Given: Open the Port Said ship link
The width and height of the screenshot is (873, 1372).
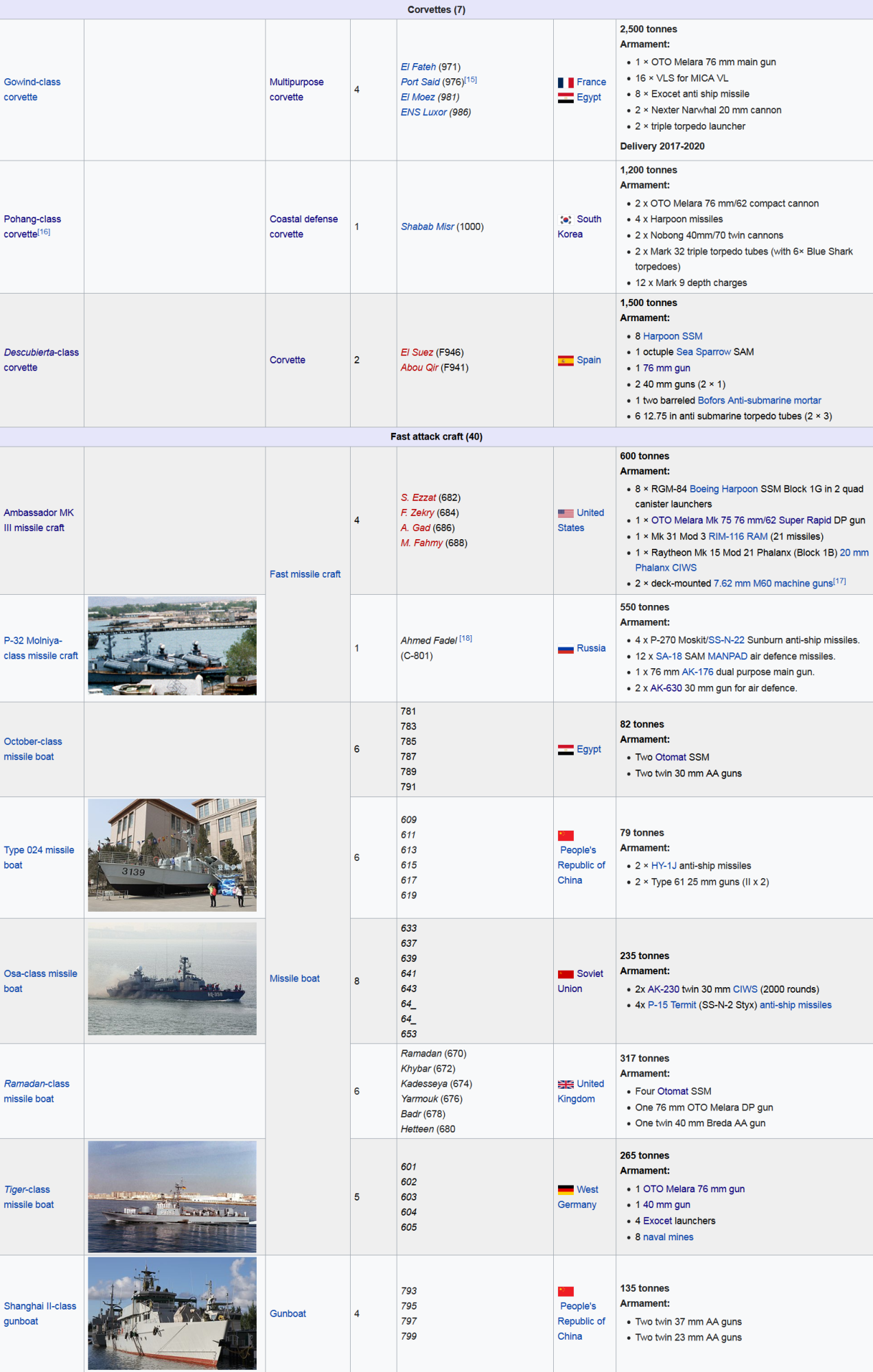Looking at the screenshot, I should [420, 82].
